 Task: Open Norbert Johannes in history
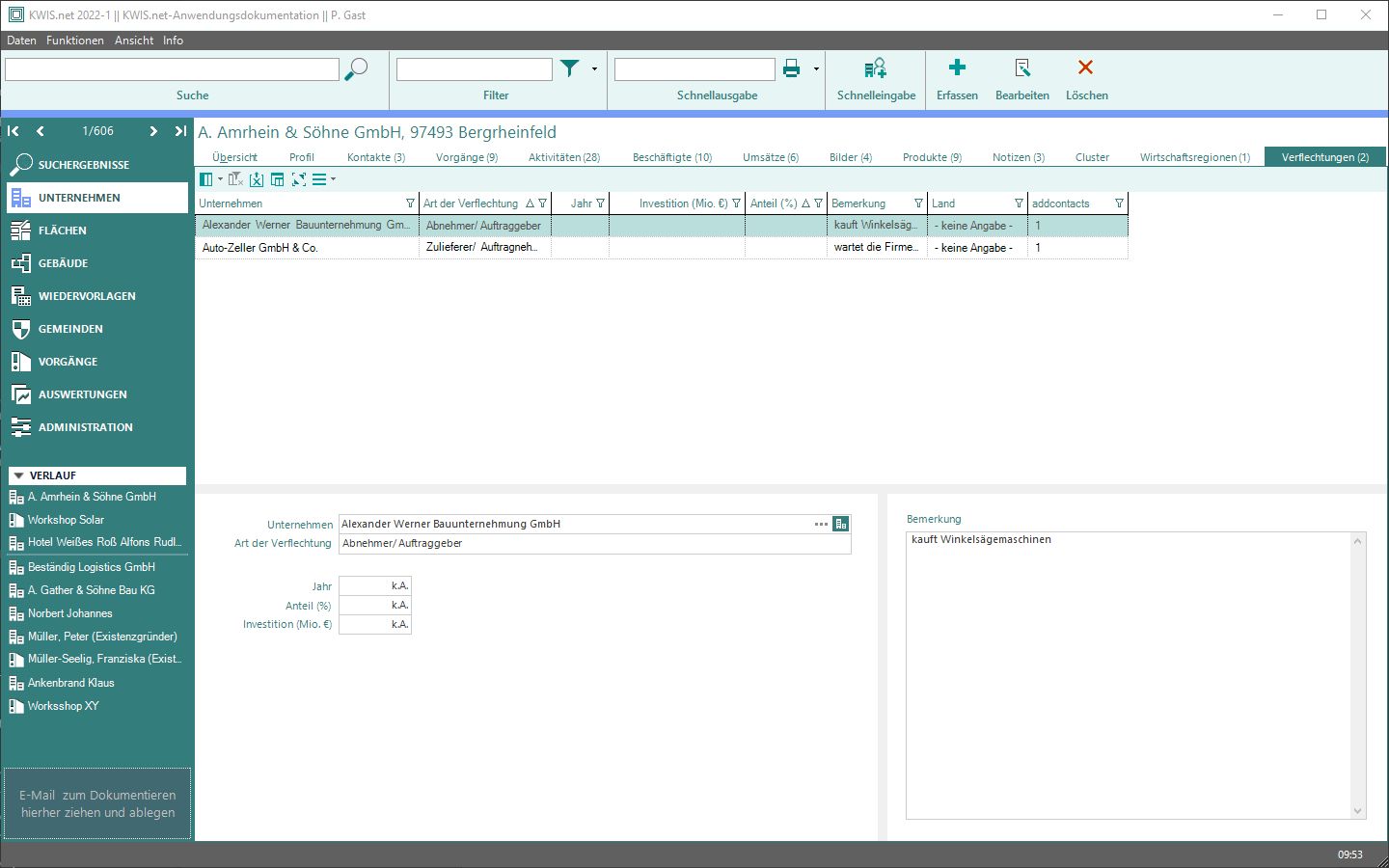pos(69,613)
